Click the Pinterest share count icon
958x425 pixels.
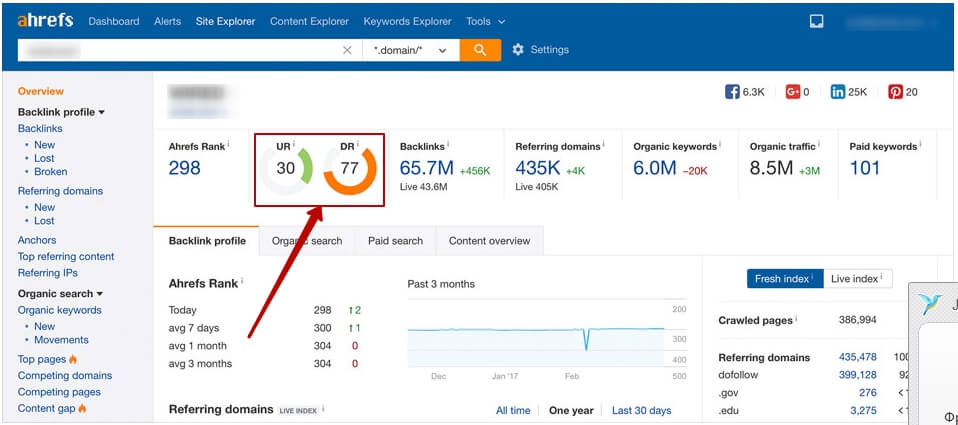pyautogui.click(x=895, y=92)
